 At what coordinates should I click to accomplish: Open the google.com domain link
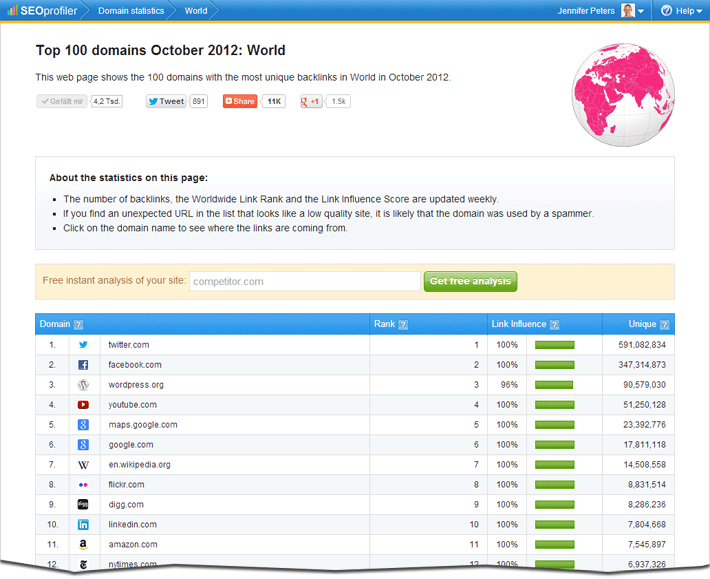point(131,445)
